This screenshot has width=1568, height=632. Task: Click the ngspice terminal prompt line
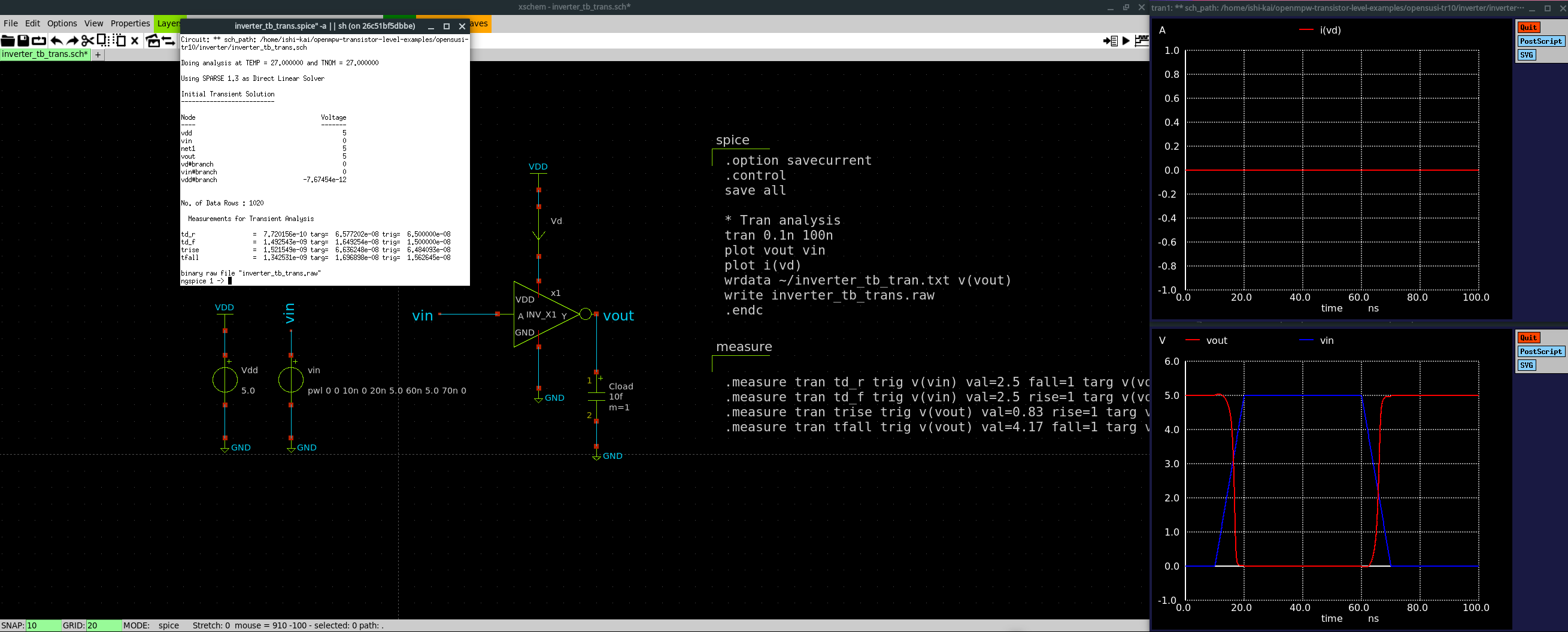(x=207, y=282)
